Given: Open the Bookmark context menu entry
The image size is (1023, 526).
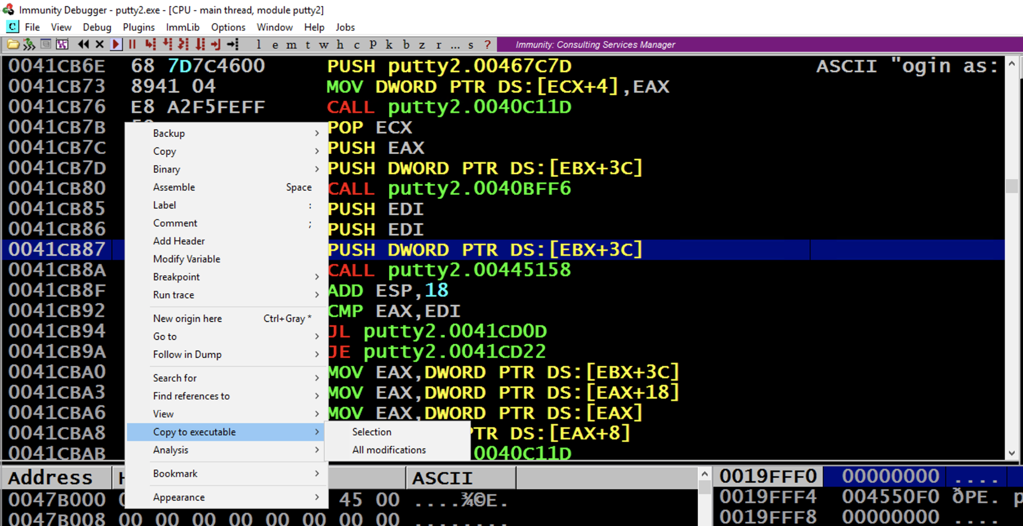Looking at the screenshot, I should [x=226, y=473].
